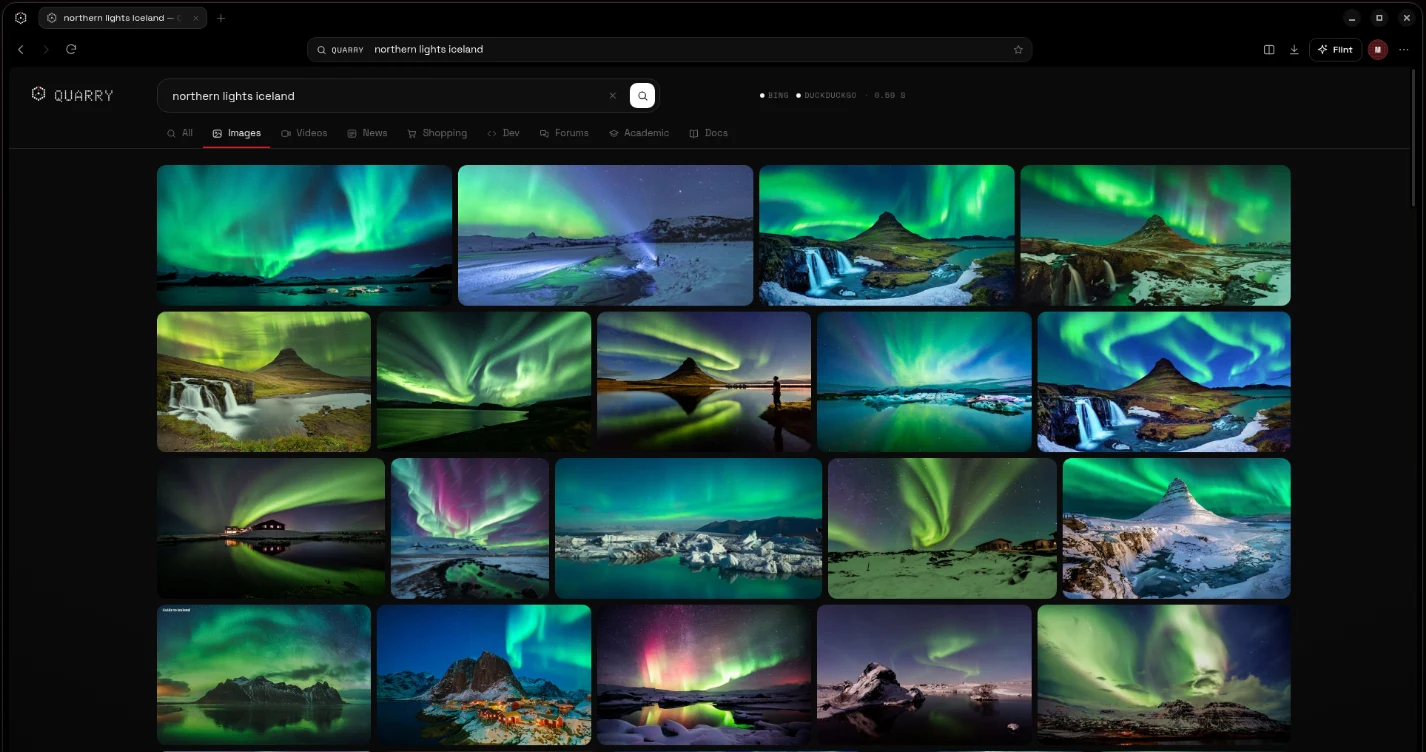This screenshot has height=752, width=1426.
Task: Focus the browser address bar
Action: (670, 49)
